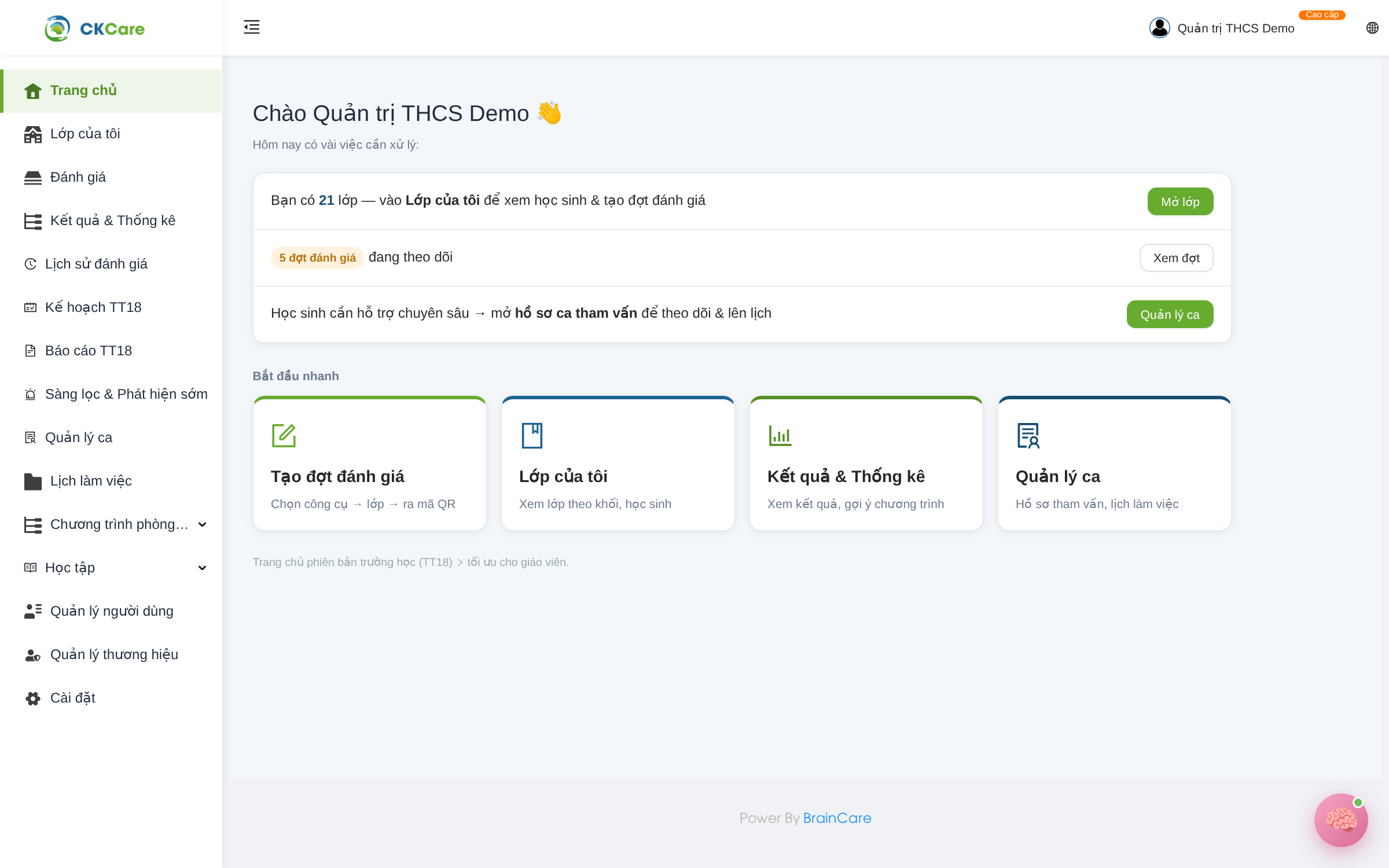Click the user avatar icon in header
Image resolution: width=1389 pixels, height=868 pixels.
[x=1159, y=28]
